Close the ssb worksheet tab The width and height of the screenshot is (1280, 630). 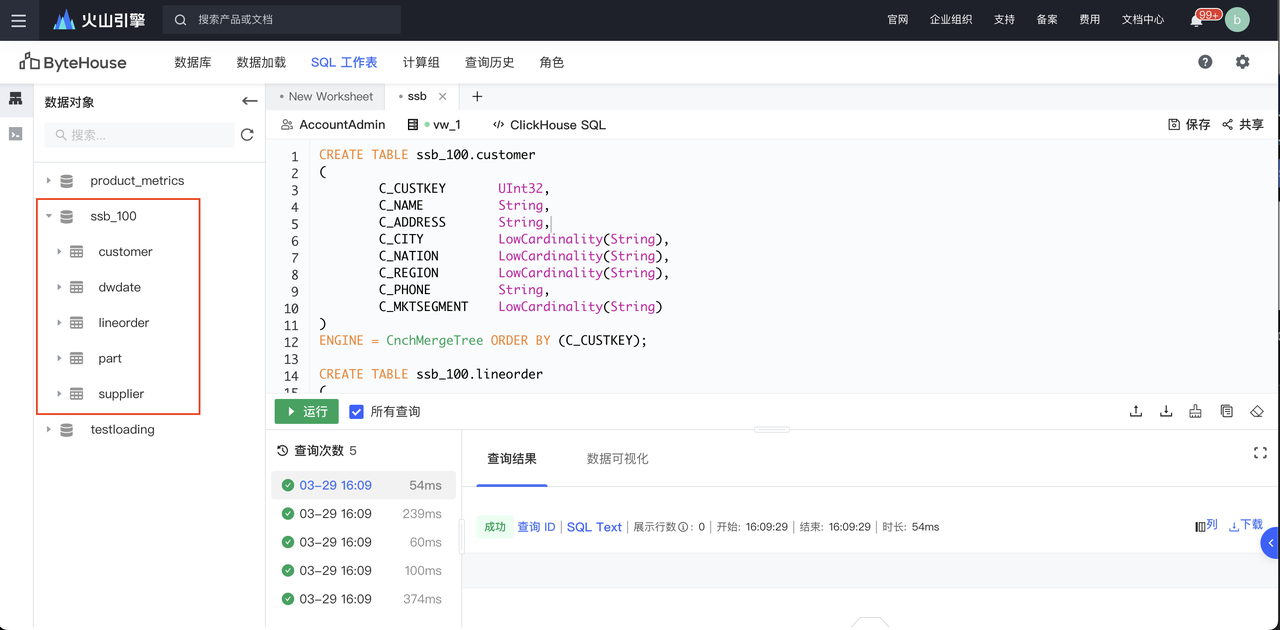(x=443, y=97)
